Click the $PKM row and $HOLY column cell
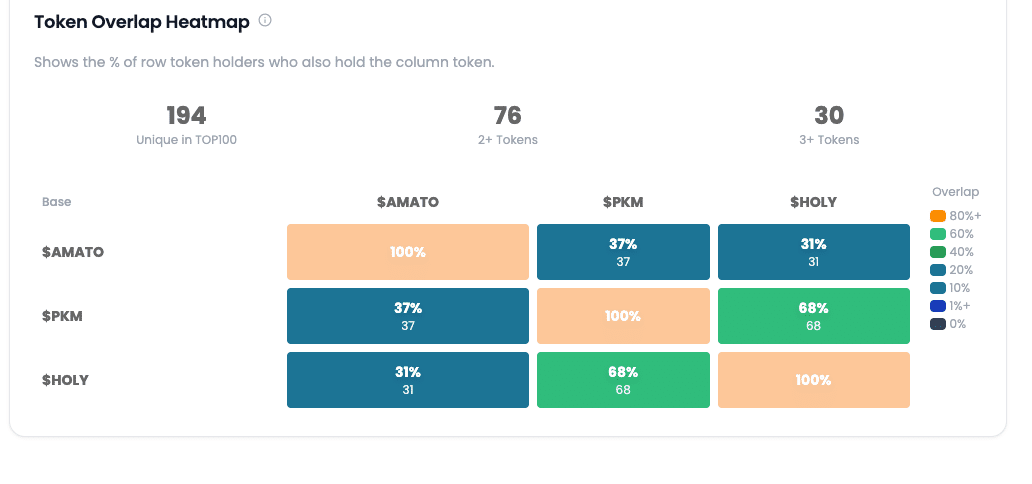Viewport: 1032px width, 484px height. pos(813,316)
